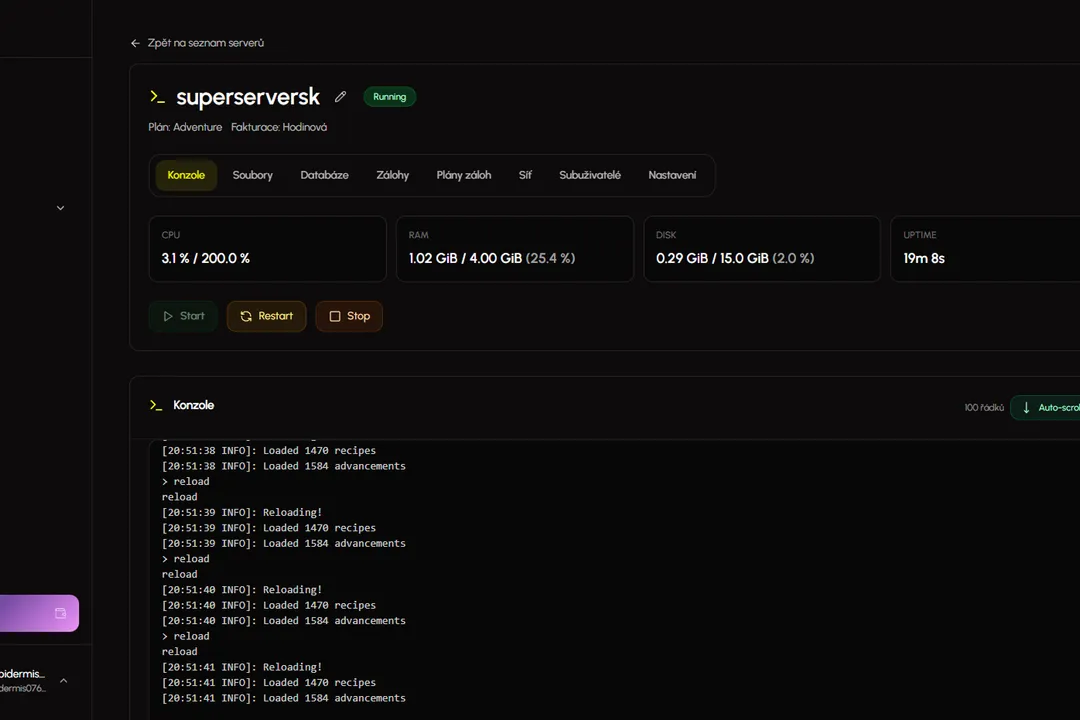Select the Plány záloh tab

tap(464, 175)
